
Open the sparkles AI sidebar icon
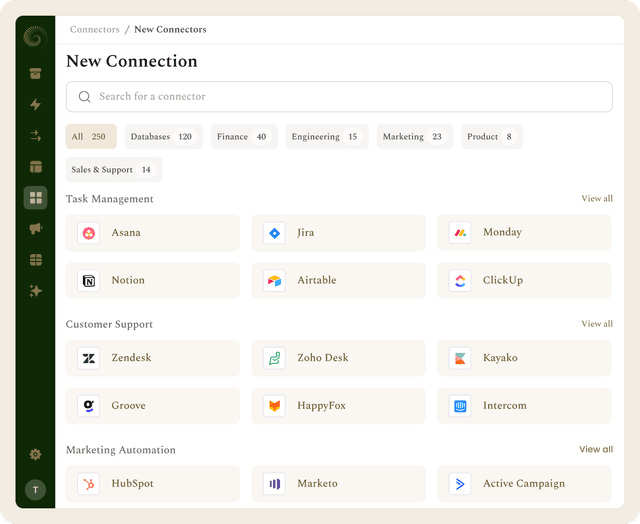[x=36, y=291]
